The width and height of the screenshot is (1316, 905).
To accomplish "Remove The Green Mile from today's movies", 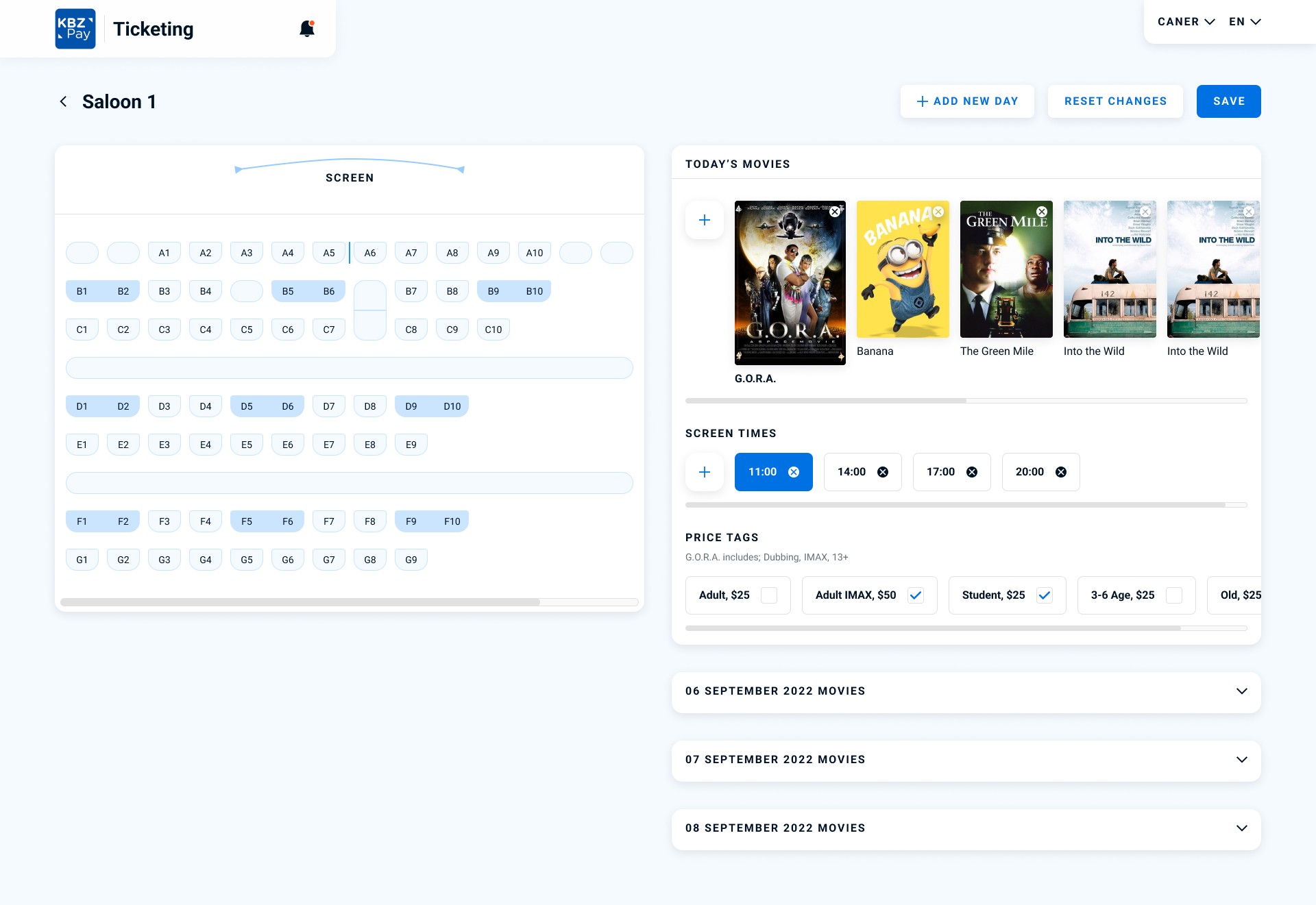I will point(1042,212).
